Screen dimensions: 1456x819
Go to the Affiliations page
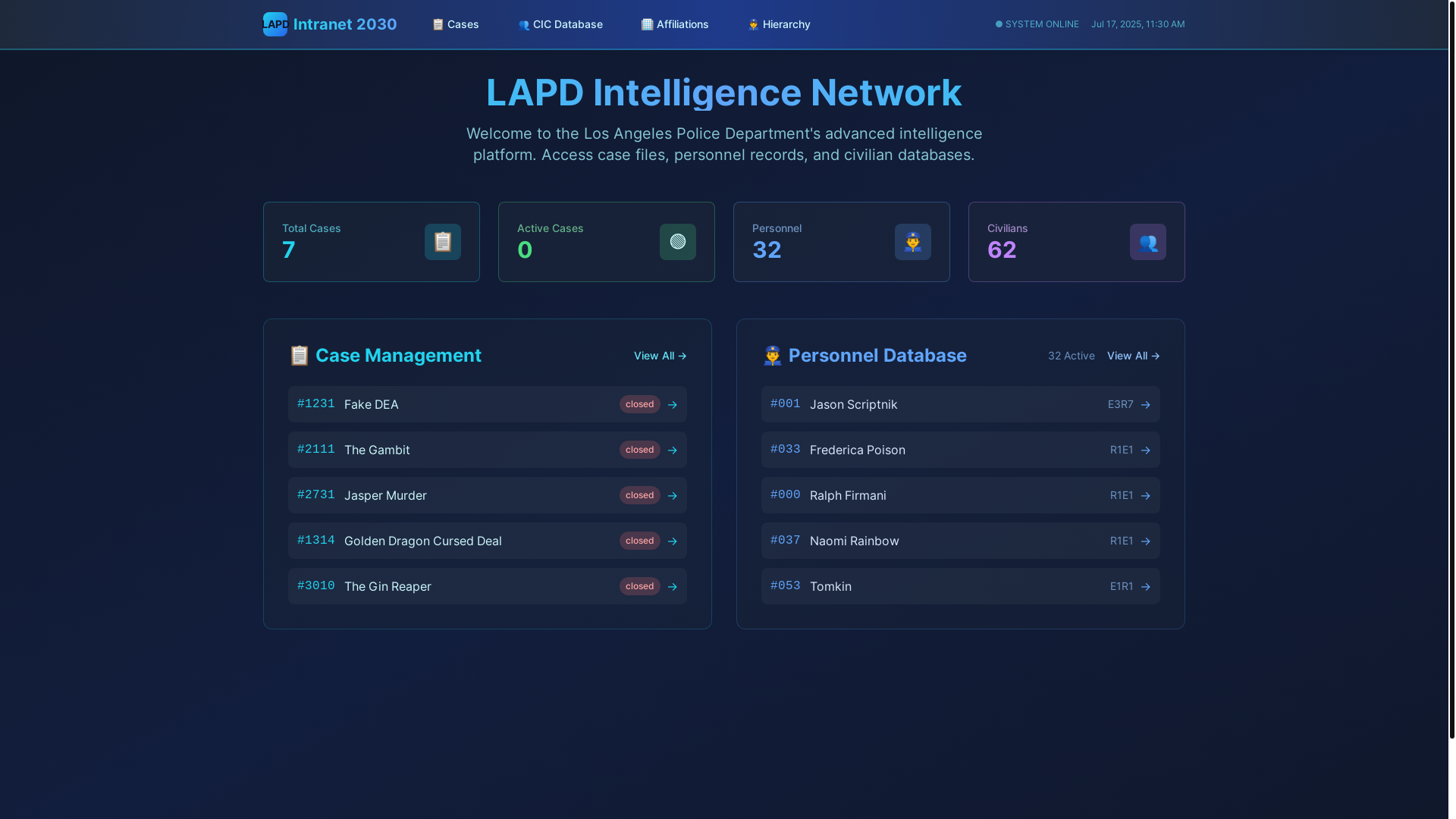pyautogui.click(x=675, y=24)
